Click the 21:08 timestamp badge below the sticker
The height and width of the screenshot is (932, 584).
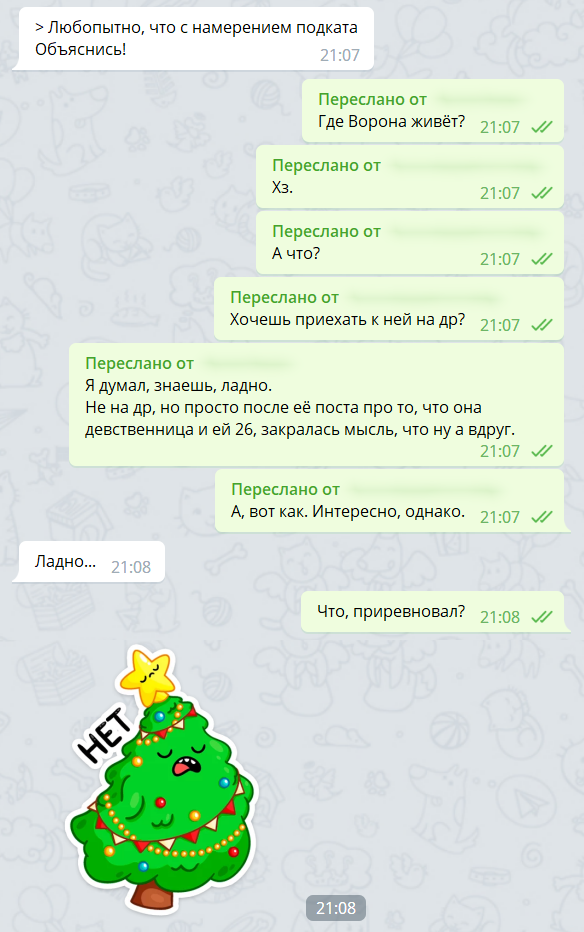(336, 908)
